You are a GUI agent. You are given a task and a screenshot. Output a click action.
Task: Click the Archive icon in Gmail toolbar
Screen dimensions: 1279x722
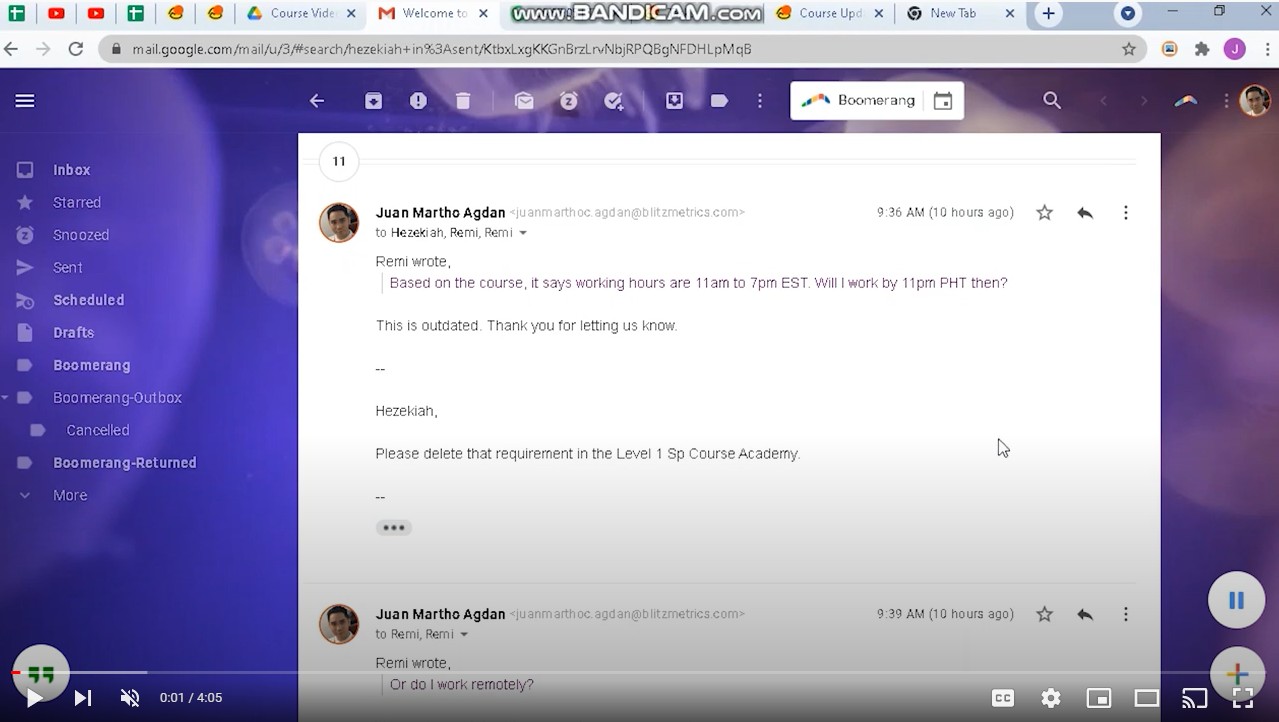[373, 101]
